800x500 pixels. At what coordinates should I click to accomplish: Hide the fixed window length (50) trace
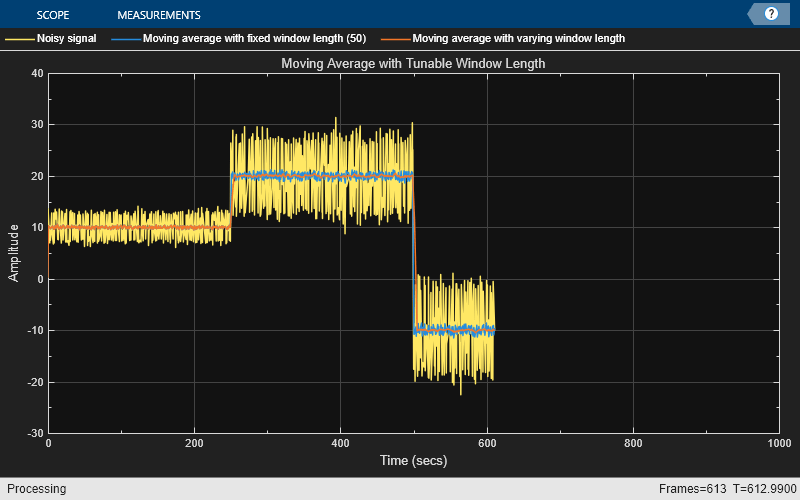254,39
